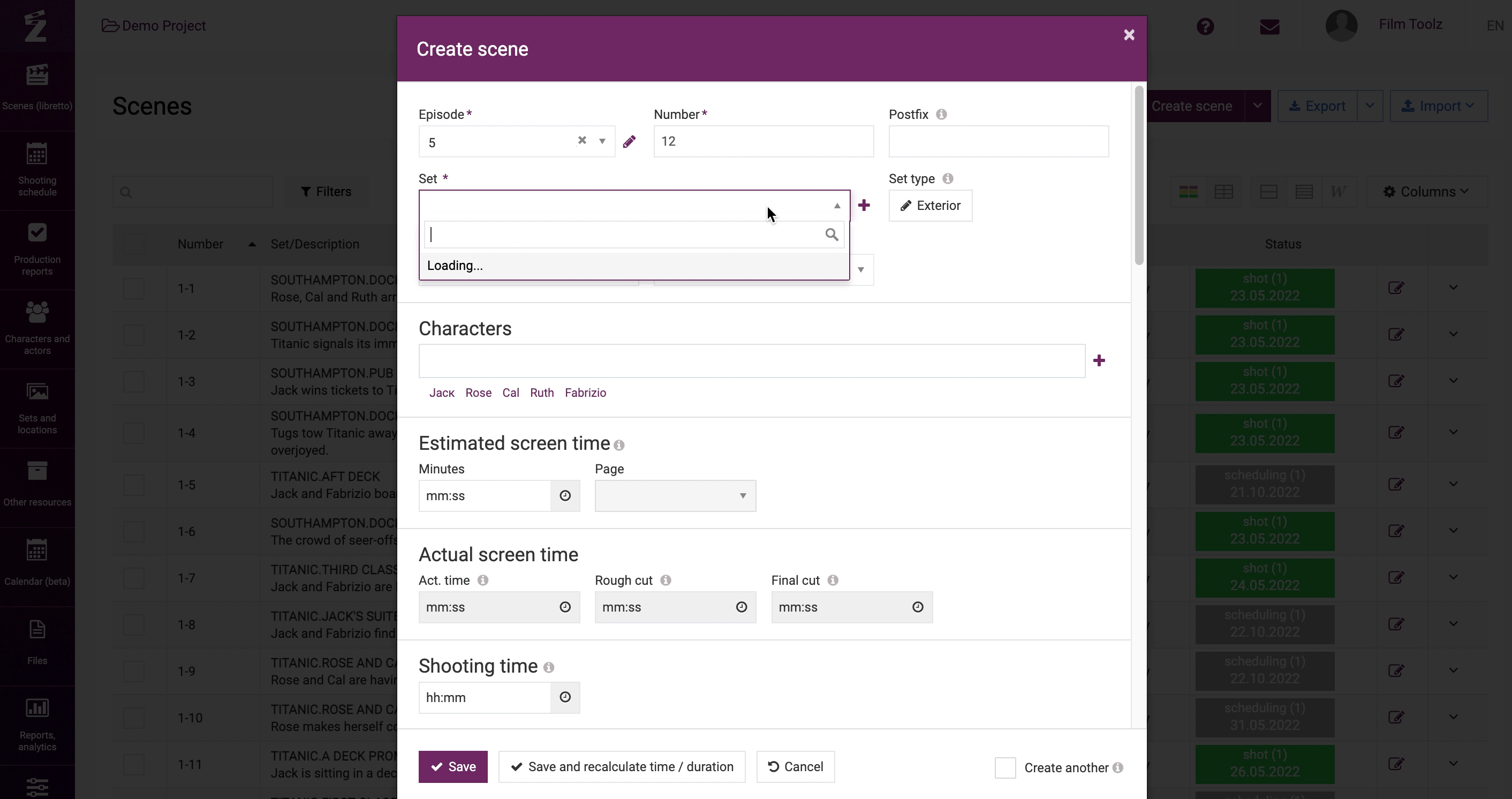Screen dimensions: 1512x799
Task: Switch to colored strip view icon
Action: coord(1189,191)
